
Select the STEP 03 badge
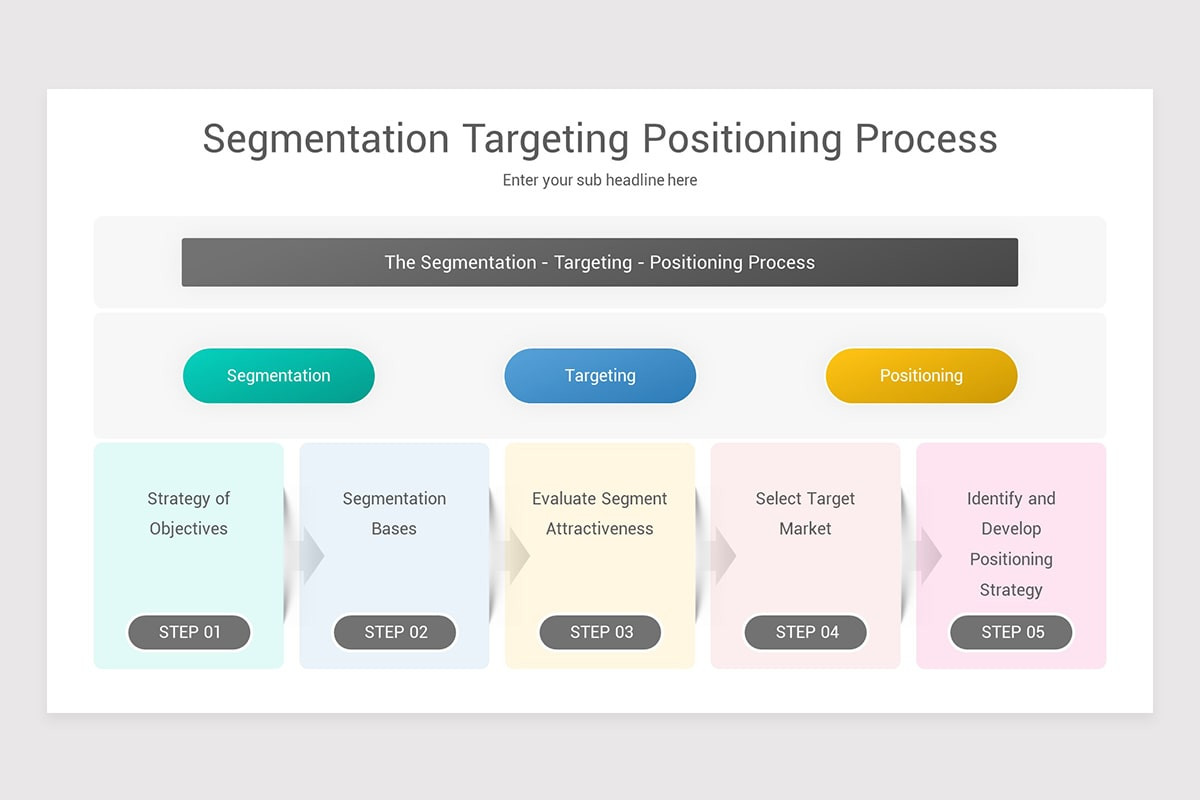pos(601,632)
